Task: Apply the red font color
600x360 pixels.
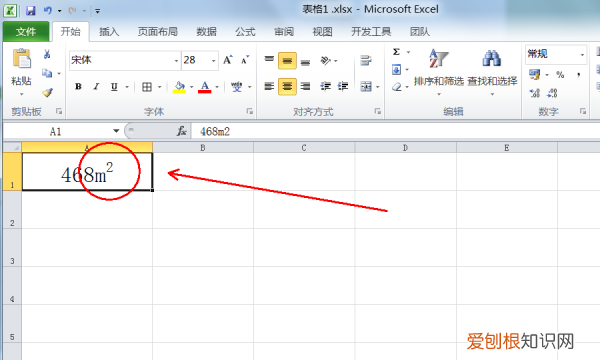Action: 205,87
